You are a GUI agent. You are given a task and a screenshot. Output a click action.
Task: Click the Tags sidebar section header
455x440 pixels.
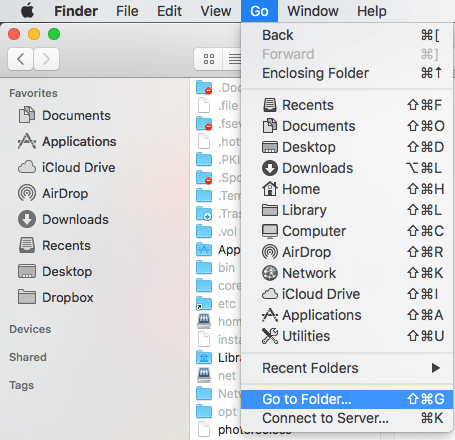tap(21, 385)
